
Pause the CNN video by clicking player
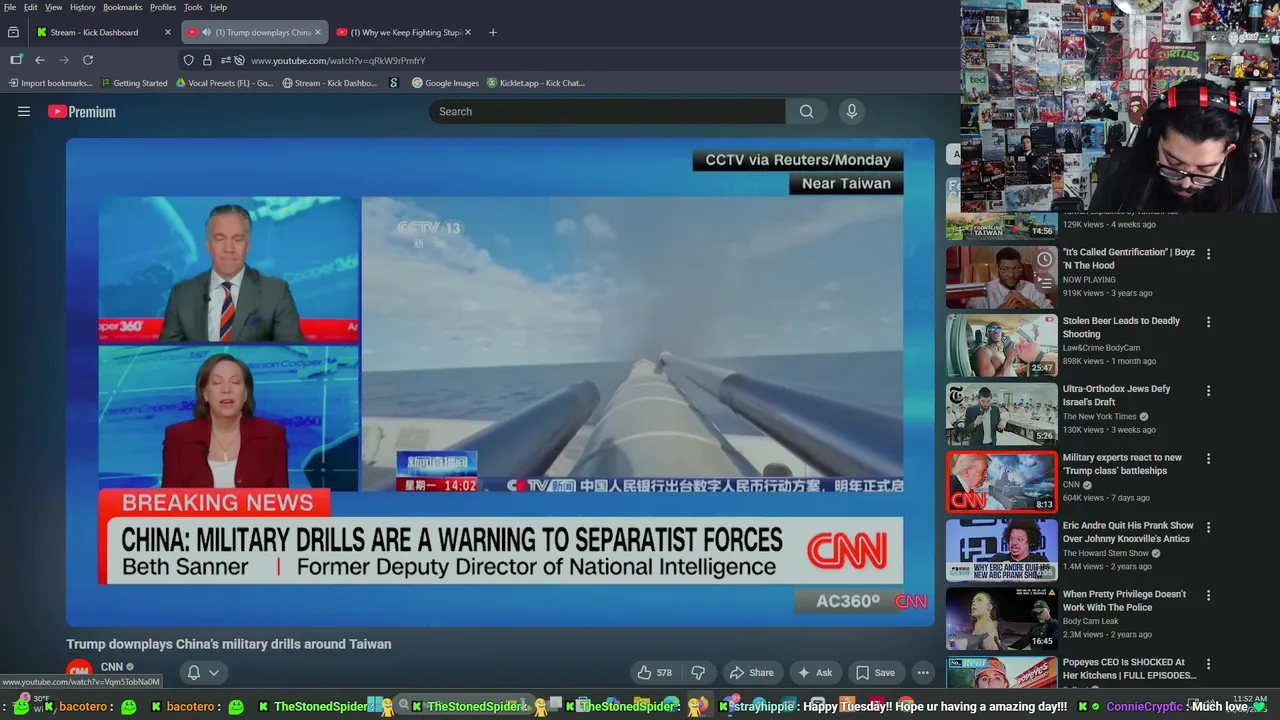click(500, 382)
